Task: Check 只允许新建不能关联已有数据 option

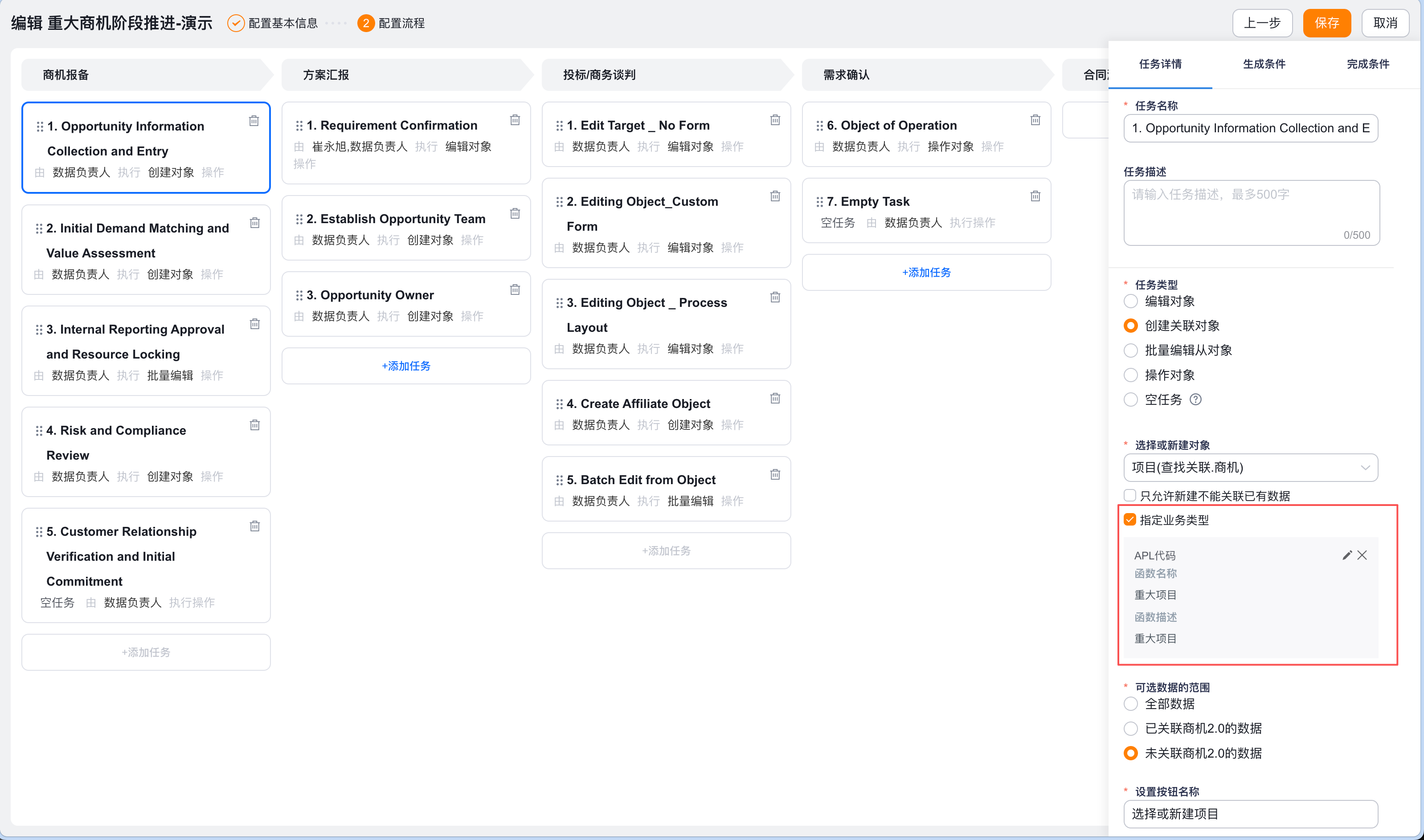Action: tap(1129, 496)
